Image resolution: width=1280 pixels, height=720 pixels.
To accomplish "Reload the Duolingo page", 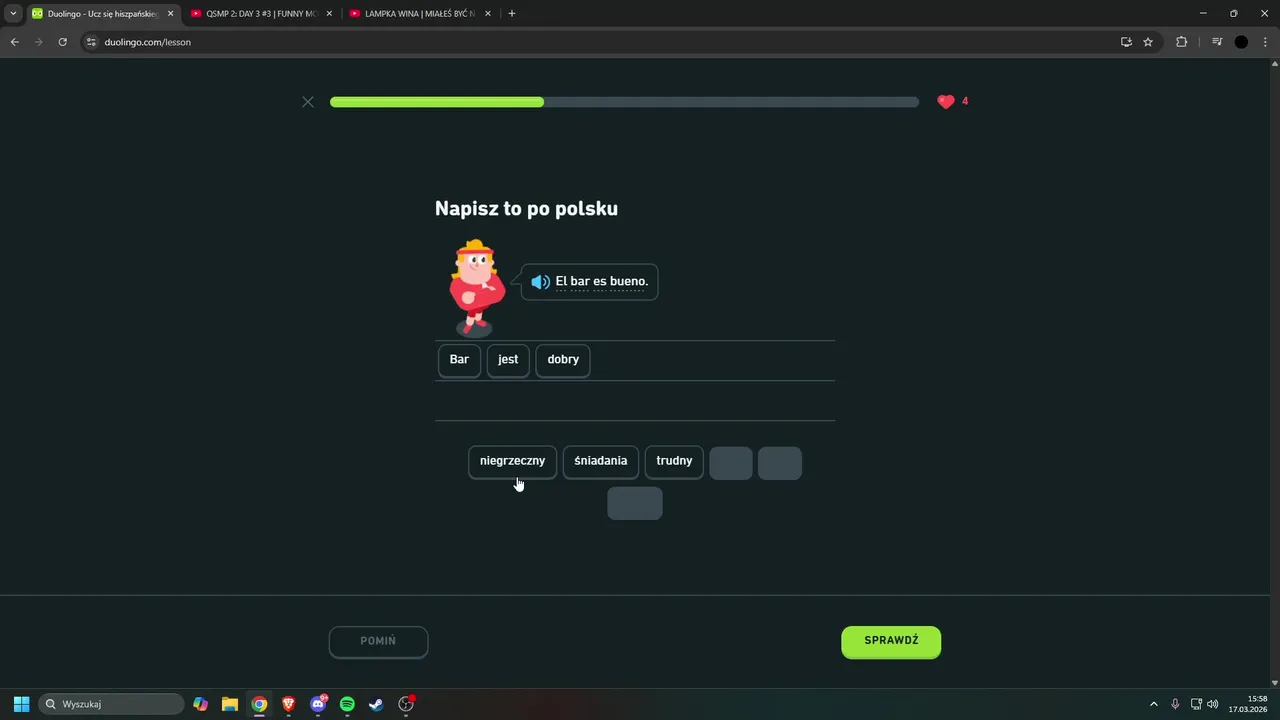I will (63, 42).
